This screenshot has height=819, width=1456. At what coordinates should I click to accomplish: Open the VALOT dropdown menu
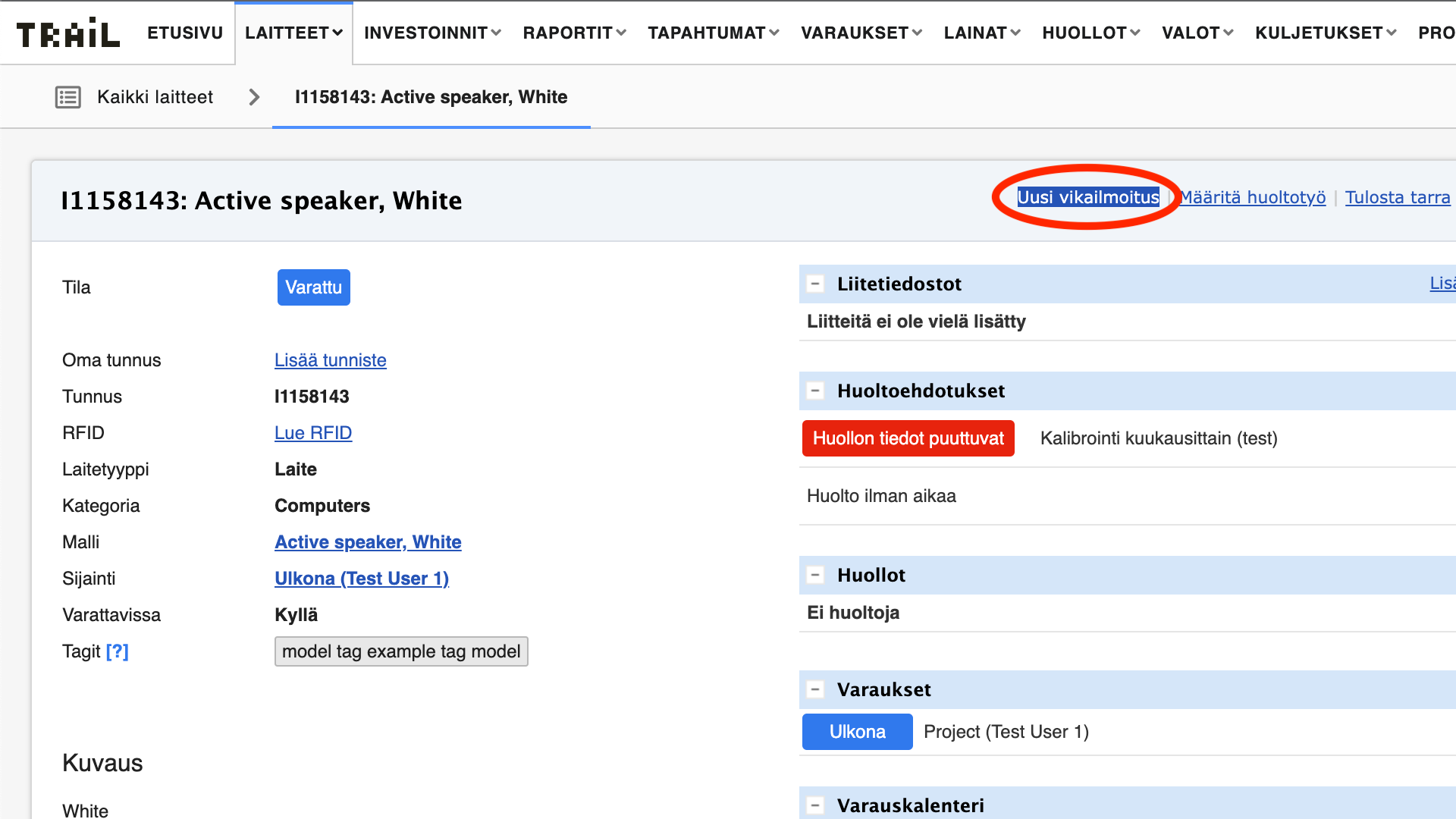pos(1197,33)
